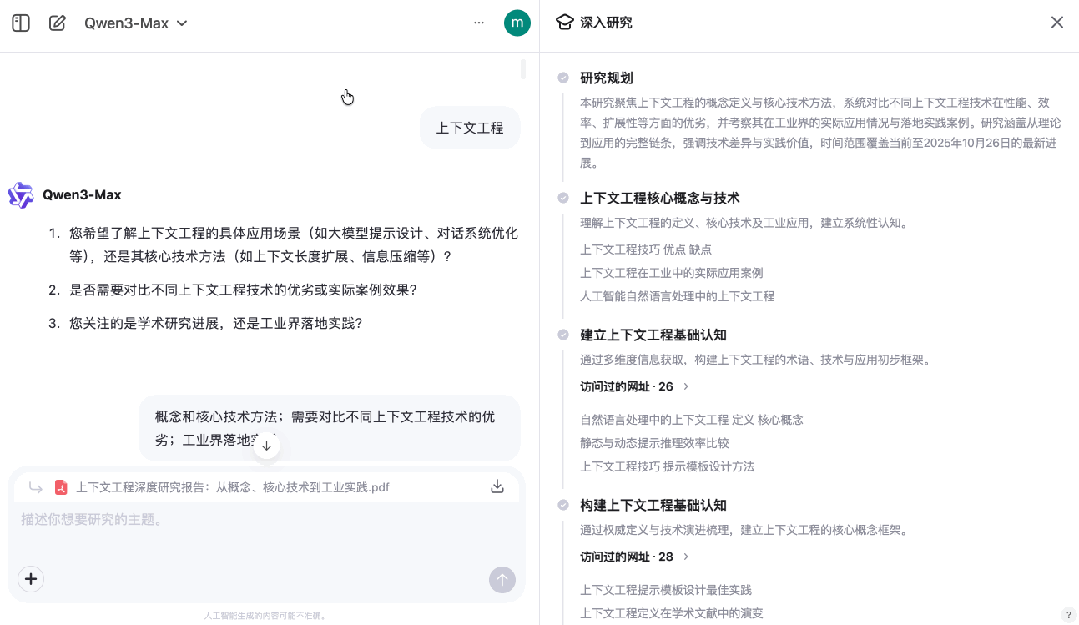1079x625 pixels.
Task: Click the help question mark icon
Action: coord(1069,614)
